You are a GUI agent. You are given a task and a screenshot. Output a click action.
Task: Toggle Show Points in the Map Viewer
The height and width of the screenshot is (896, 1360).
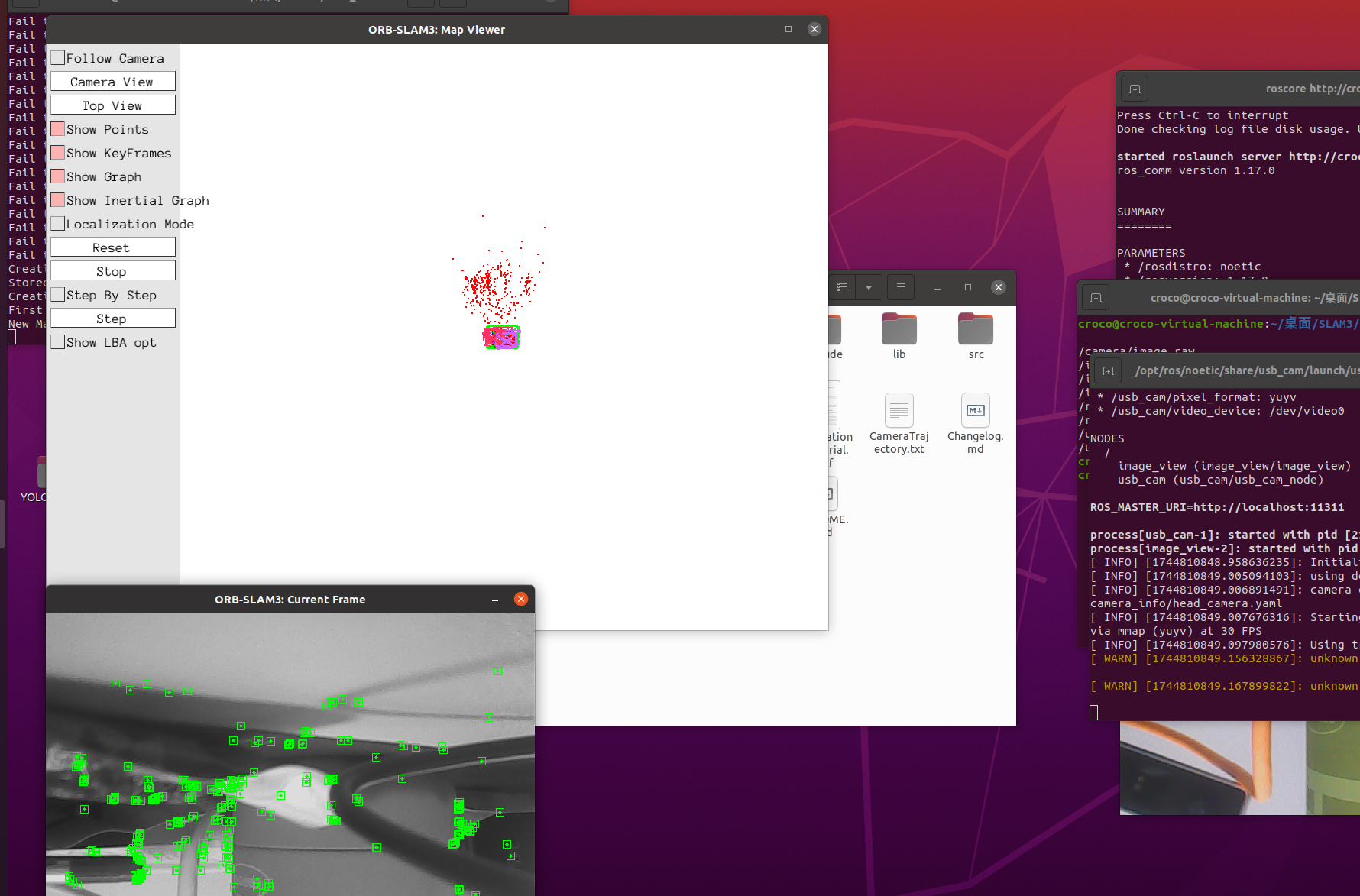tap(58, 129)
